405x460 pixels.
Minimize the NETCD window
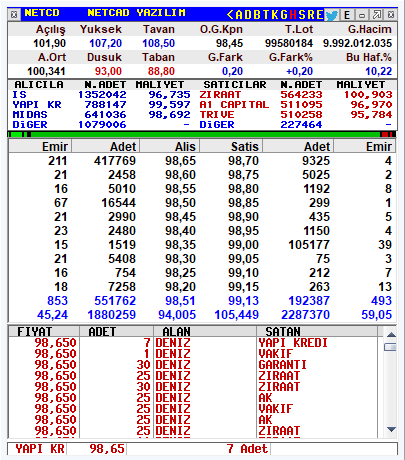pos(362,15)
